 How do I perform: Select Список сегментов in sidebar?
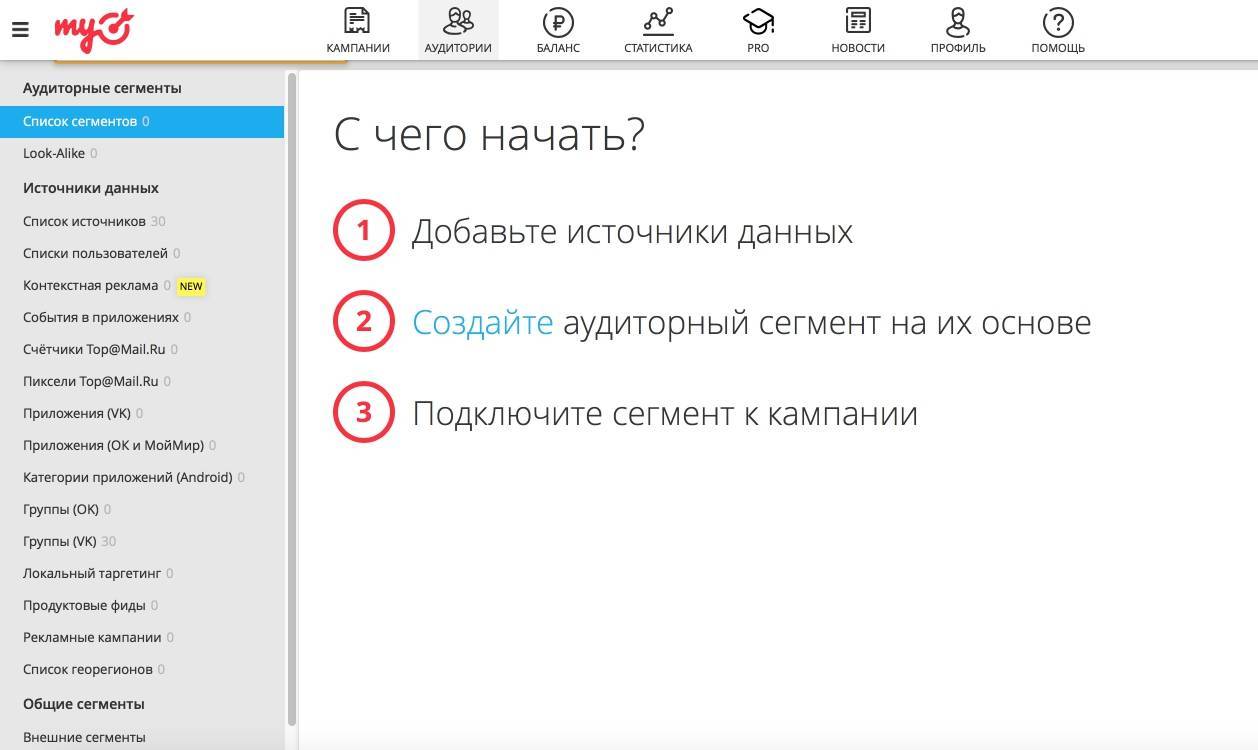click(80, 121)
